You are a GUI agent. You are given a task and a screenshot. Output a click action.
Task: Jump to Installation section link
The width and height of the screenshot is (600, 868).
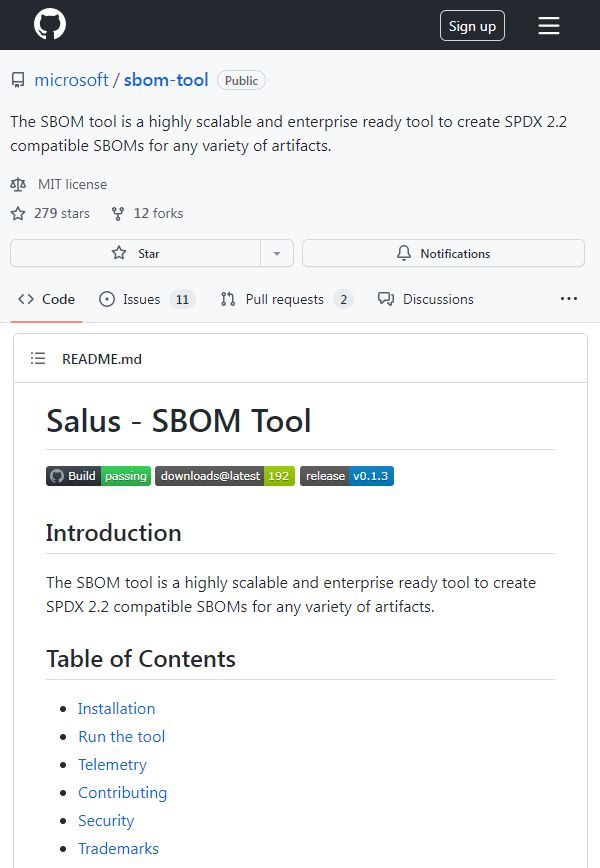point(116,708)
